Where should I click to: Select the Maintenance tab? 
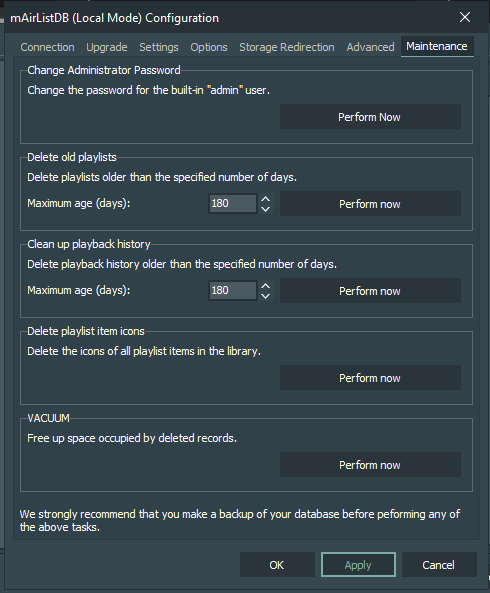(437, 47)
